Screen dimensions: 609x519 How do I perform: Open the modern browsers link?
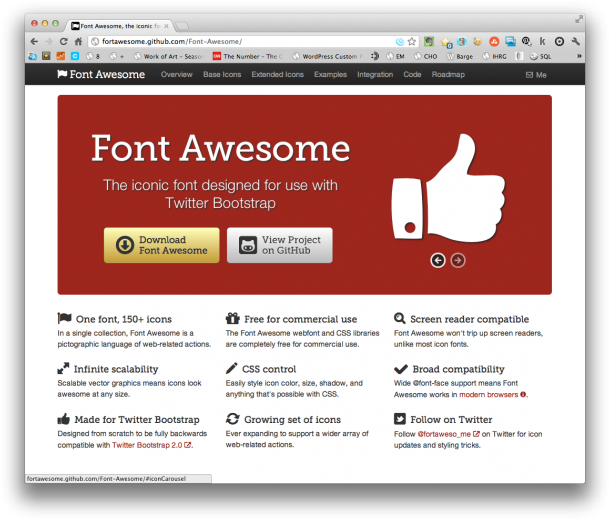pyautogui.click(x=492, y=395)
